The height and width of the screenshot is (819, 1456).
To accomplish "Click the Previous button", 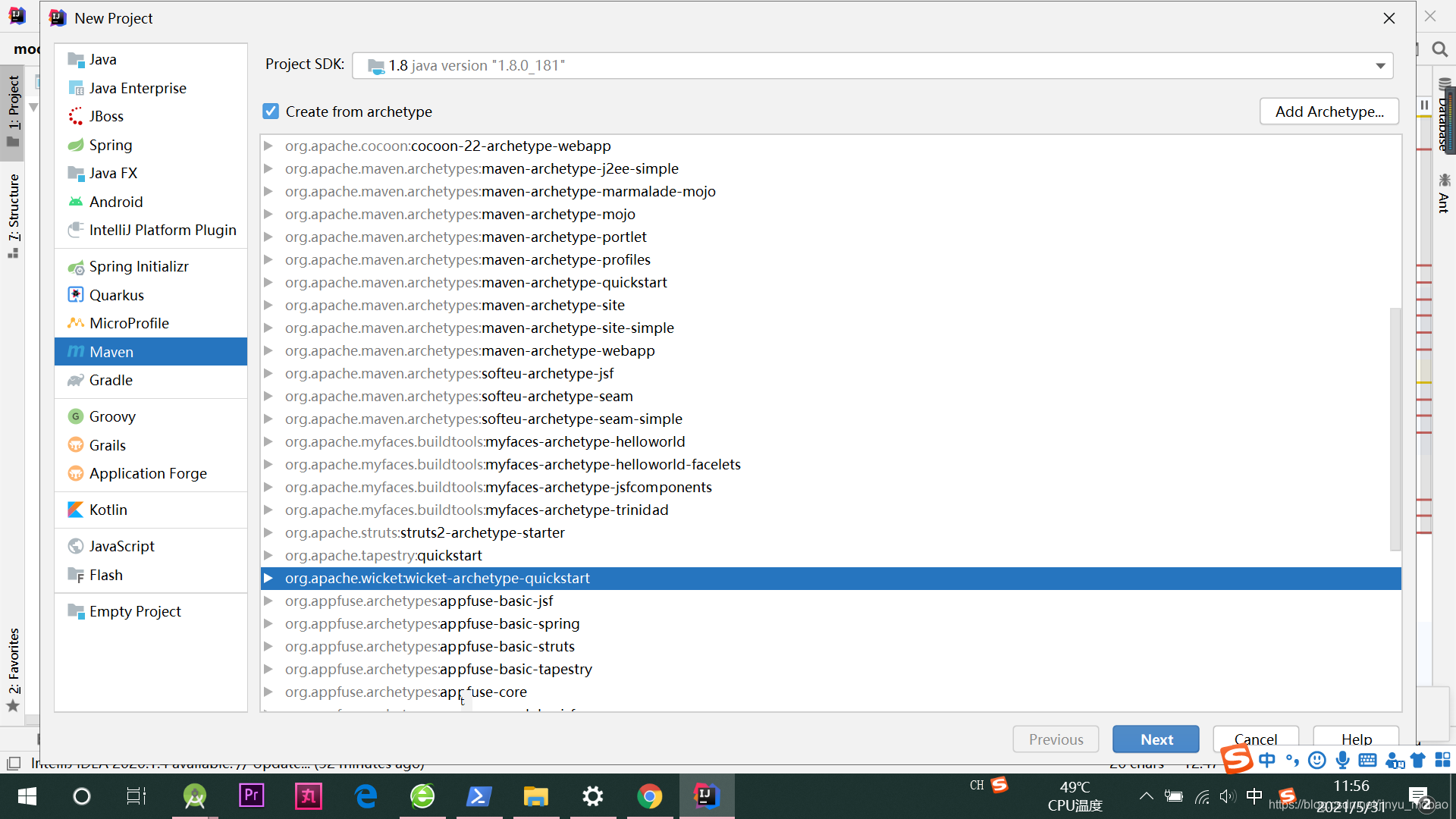I will point(1056,739).
